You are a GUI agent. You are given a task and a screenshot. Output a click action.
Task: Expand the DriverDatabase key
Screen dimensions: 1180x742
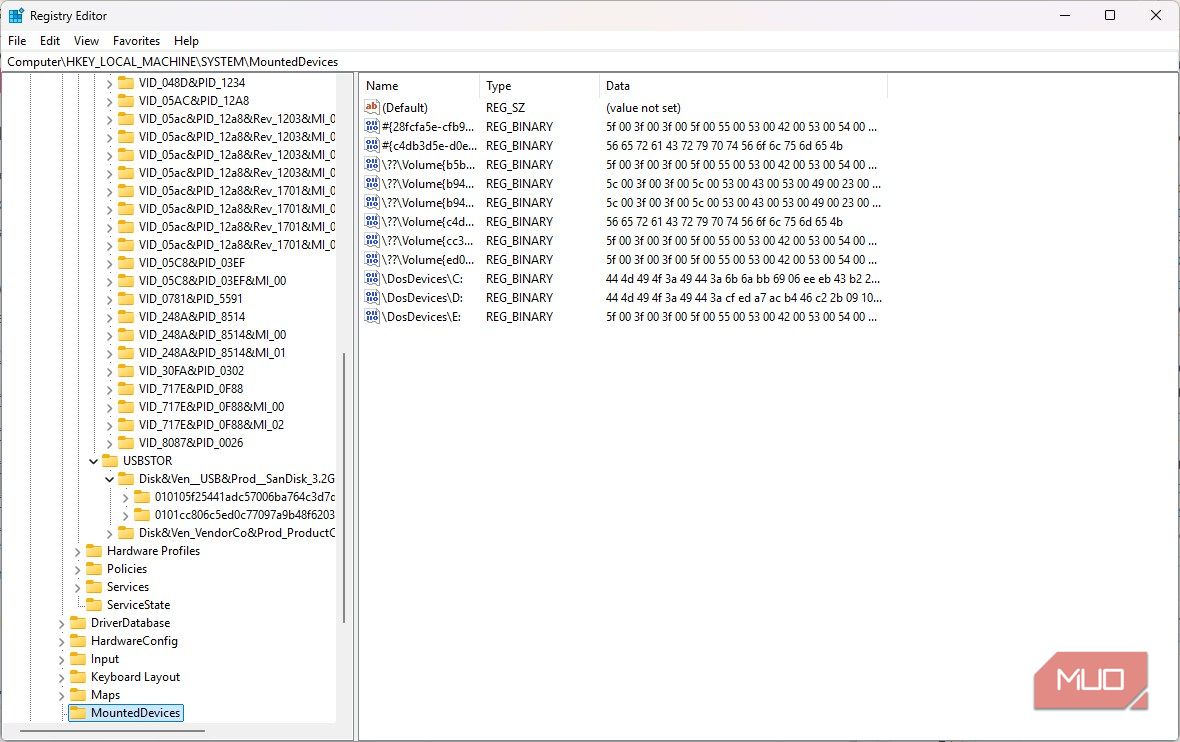pos(62,623)
